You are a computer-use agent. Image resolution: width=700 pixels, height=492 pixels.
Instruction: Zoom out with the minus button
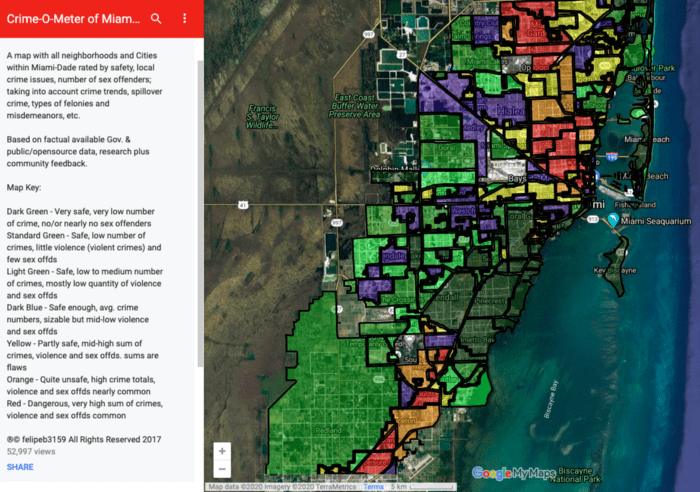click(x=222, y=469)
